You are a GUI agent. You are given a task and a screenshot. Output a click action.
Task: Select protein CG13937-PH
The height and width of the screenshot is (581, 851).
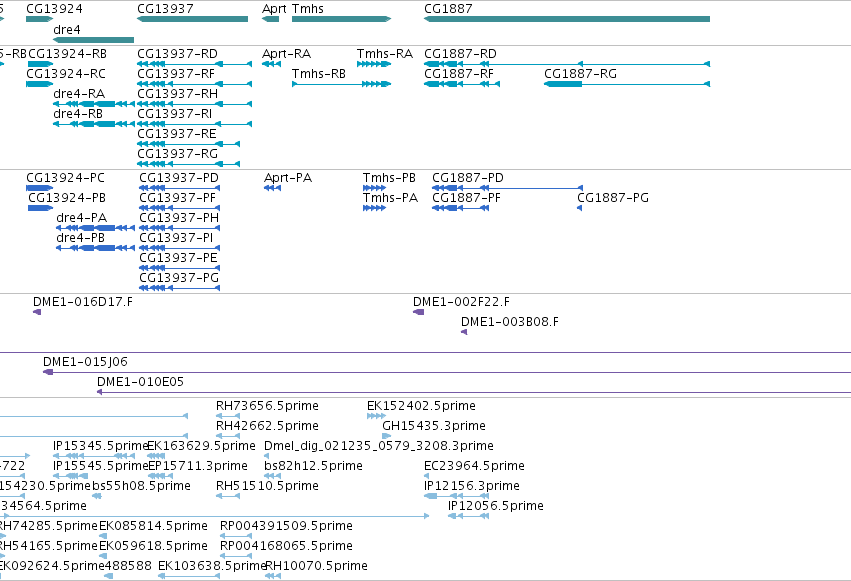click(180, 228)
